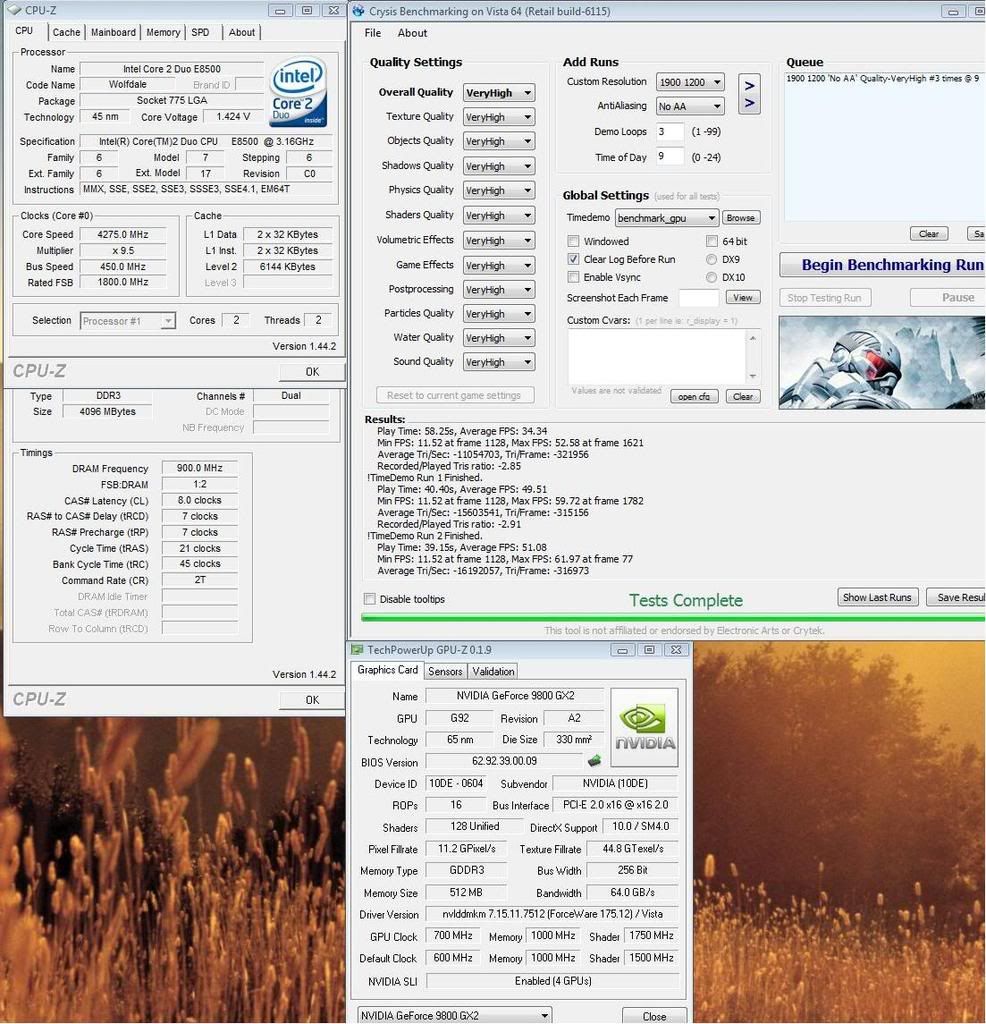Tick the 64 bit checkbox
Image resolution: width=986 pixels, height=1024 pixels.
[712, 241]
